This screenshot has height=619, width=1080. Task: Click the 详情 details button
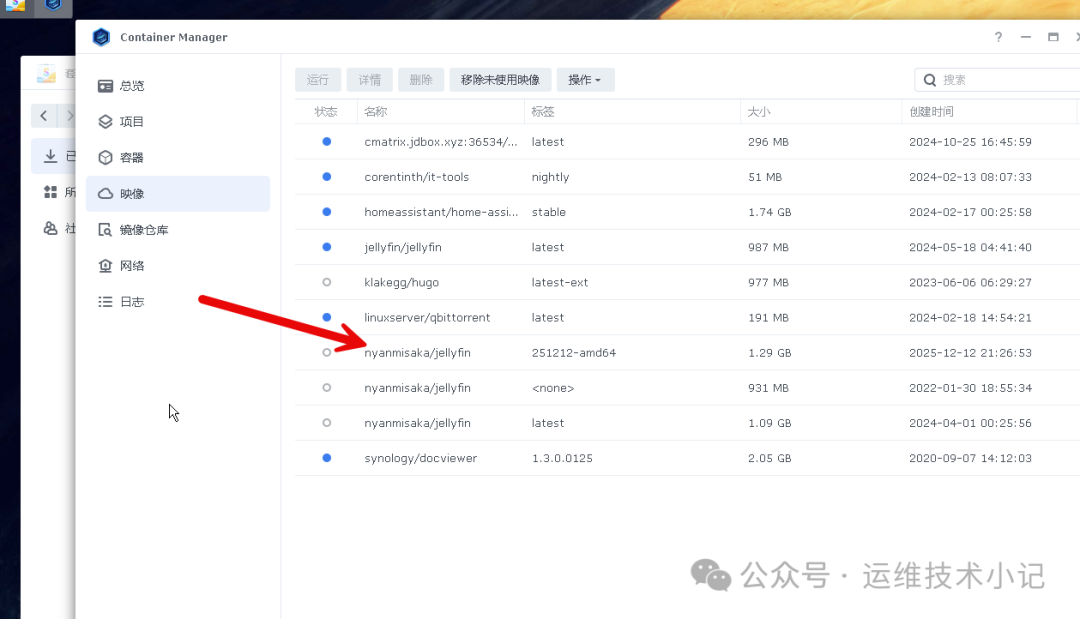(370, 80)
